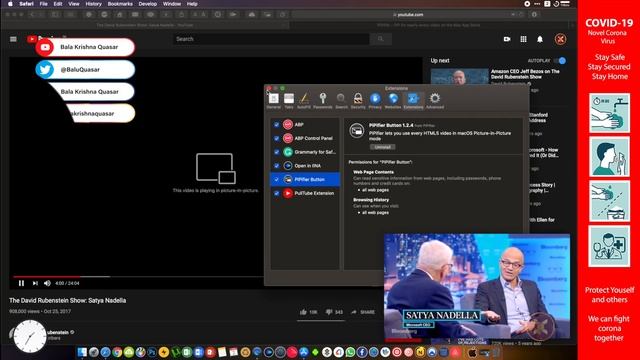This screenshot has width=640, height=360.
Task: Open Facebook icon in the Dock
Action: coord(362,352)
